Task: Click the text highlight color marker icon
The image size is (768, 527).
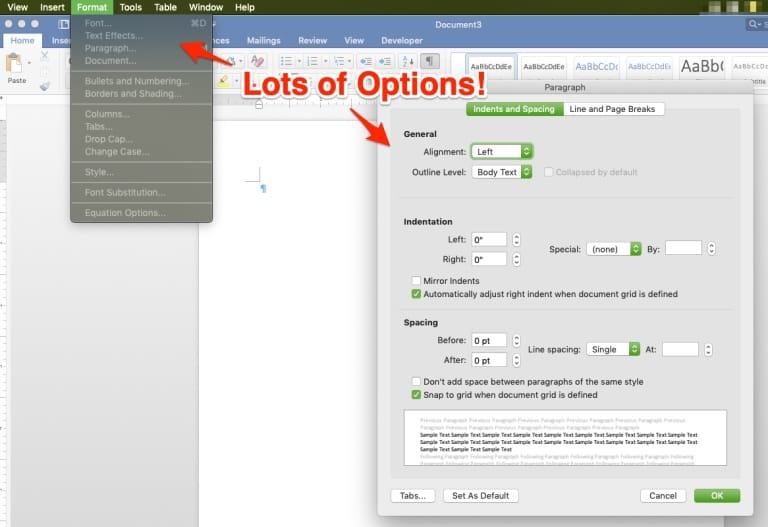Action: [x=223, y=81]
